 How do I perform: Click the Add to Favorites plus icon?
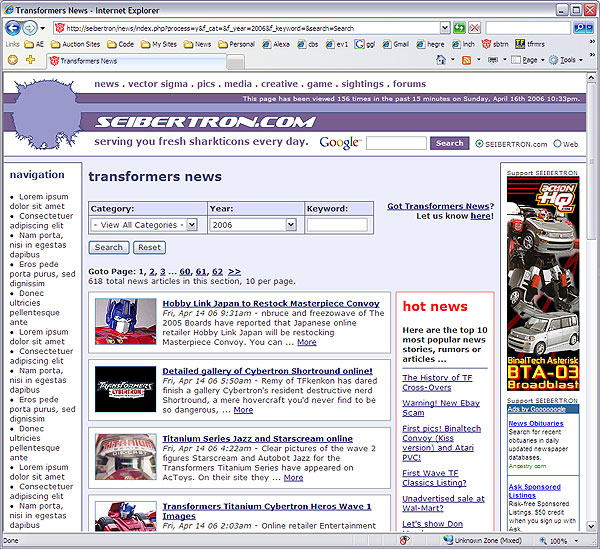(31, 60)
